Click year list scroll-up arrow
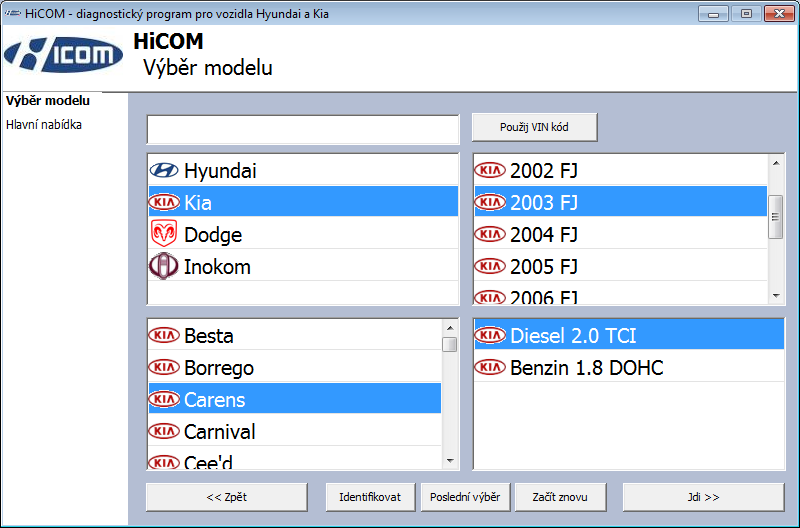This screenshot has height=528, width=800. point(776,163)
